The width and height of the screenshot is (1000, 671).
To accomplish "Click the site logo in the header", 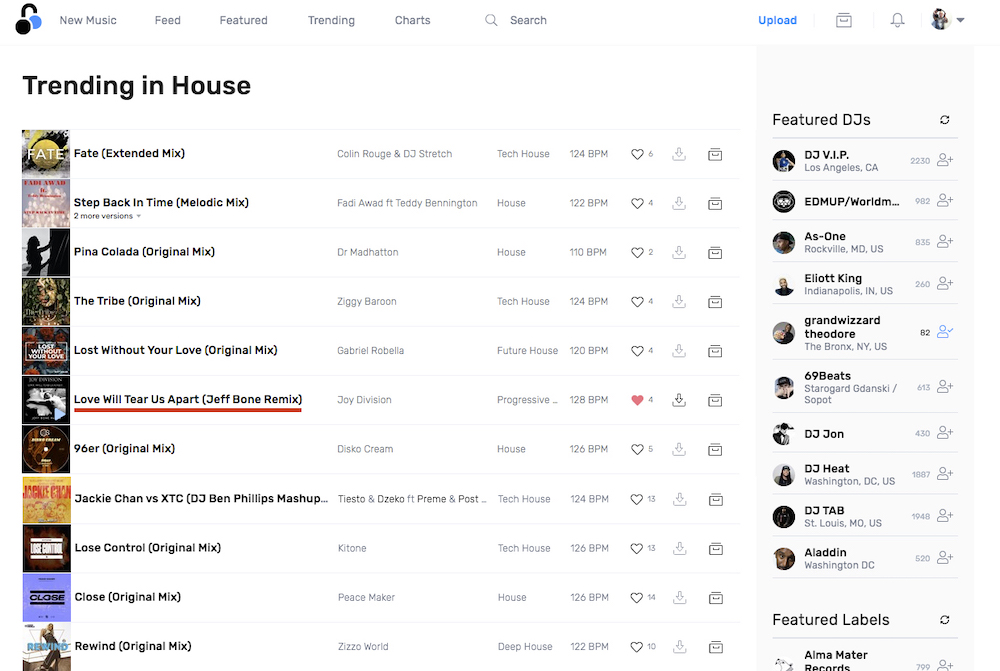I will click(x=28, y=19).
